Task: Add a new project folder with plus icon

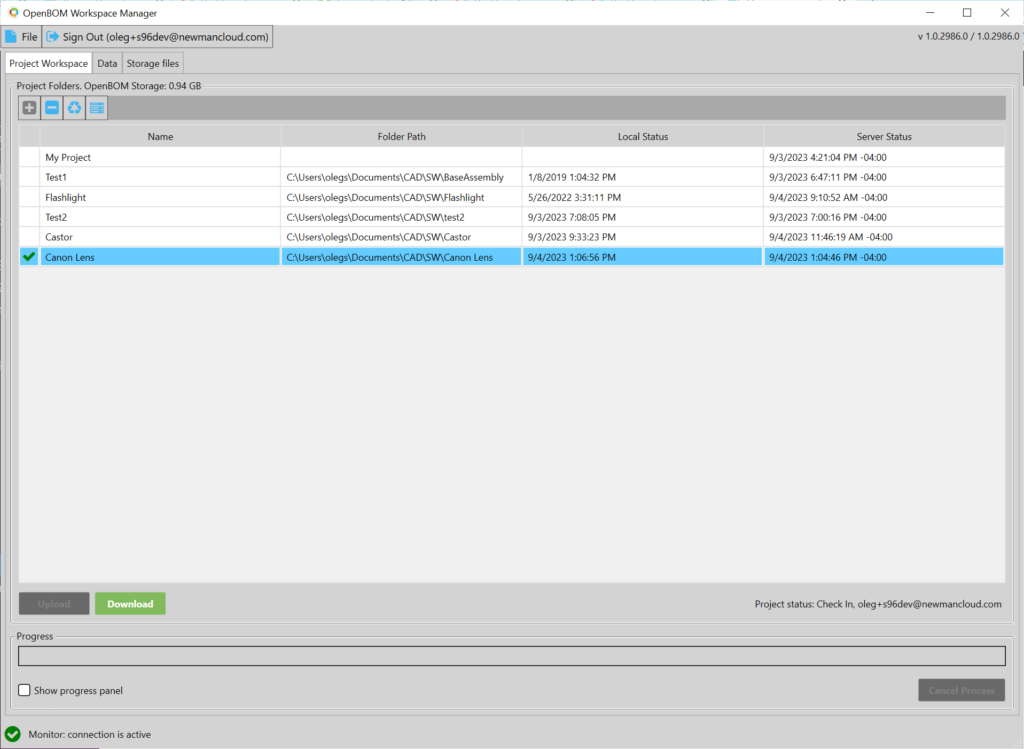Action: [x=29, y=108]
